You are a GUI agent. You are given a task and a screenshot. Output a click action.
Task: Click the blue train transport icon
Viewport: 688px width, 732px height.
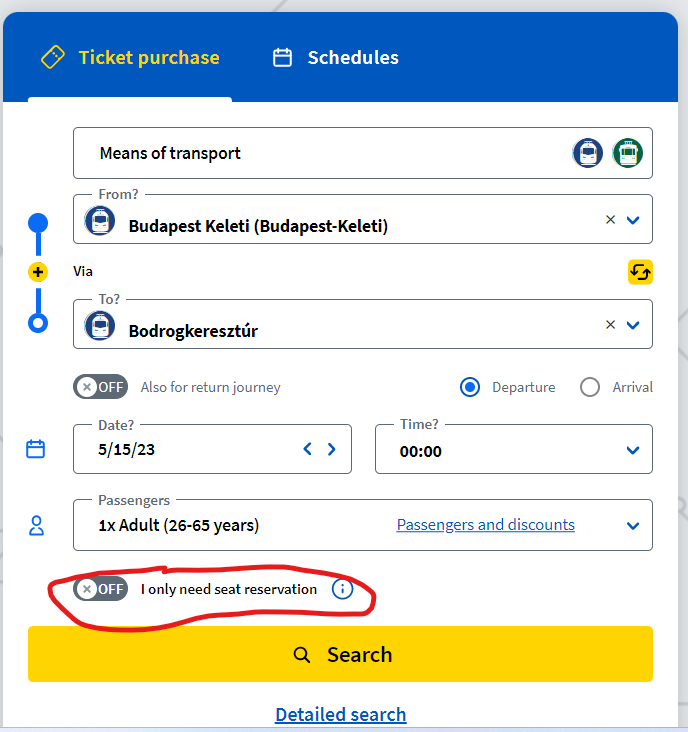(x=587, y=153)
